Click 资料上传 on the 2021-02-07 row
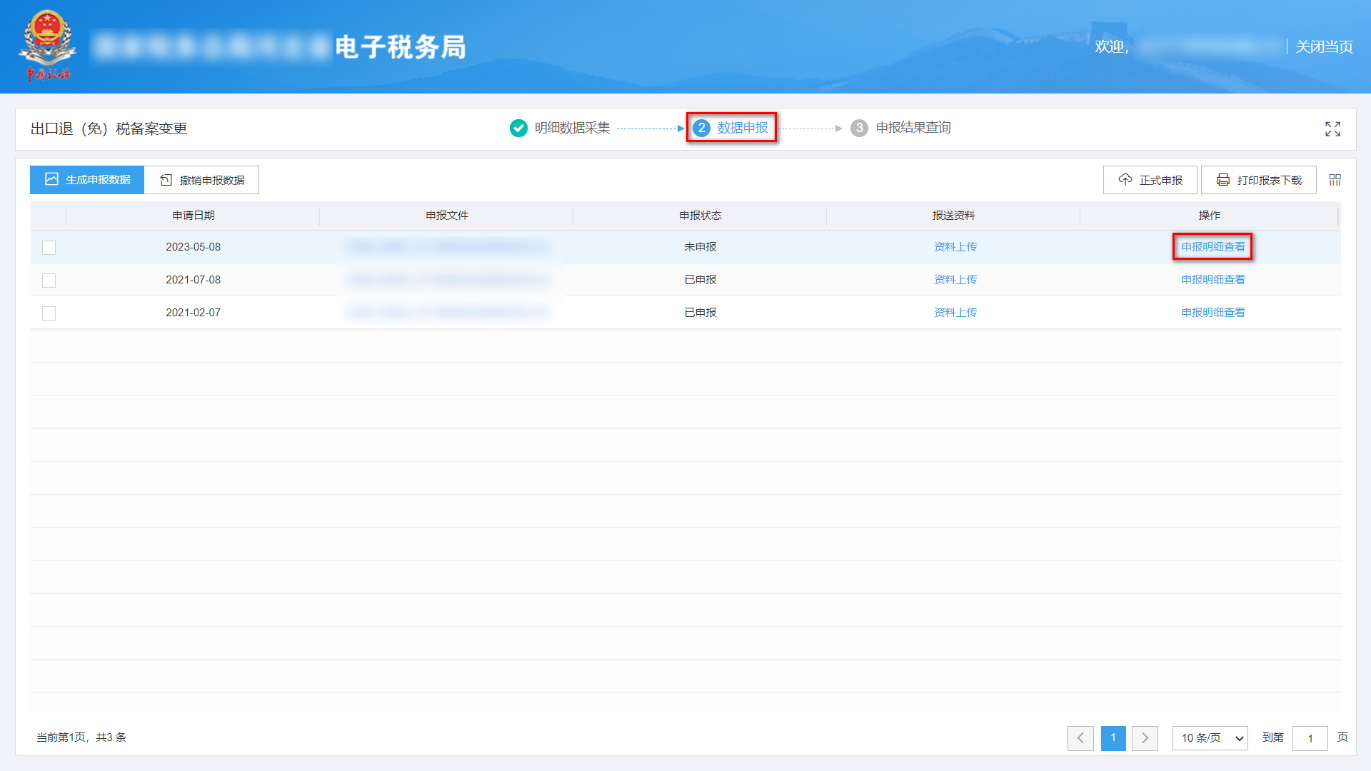 (953, 312)
